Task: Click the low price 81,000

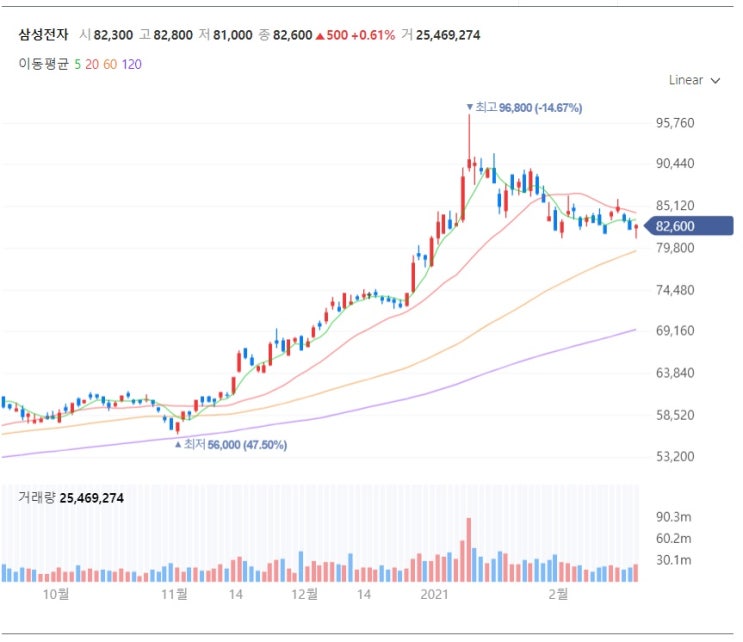Action: 233,35
